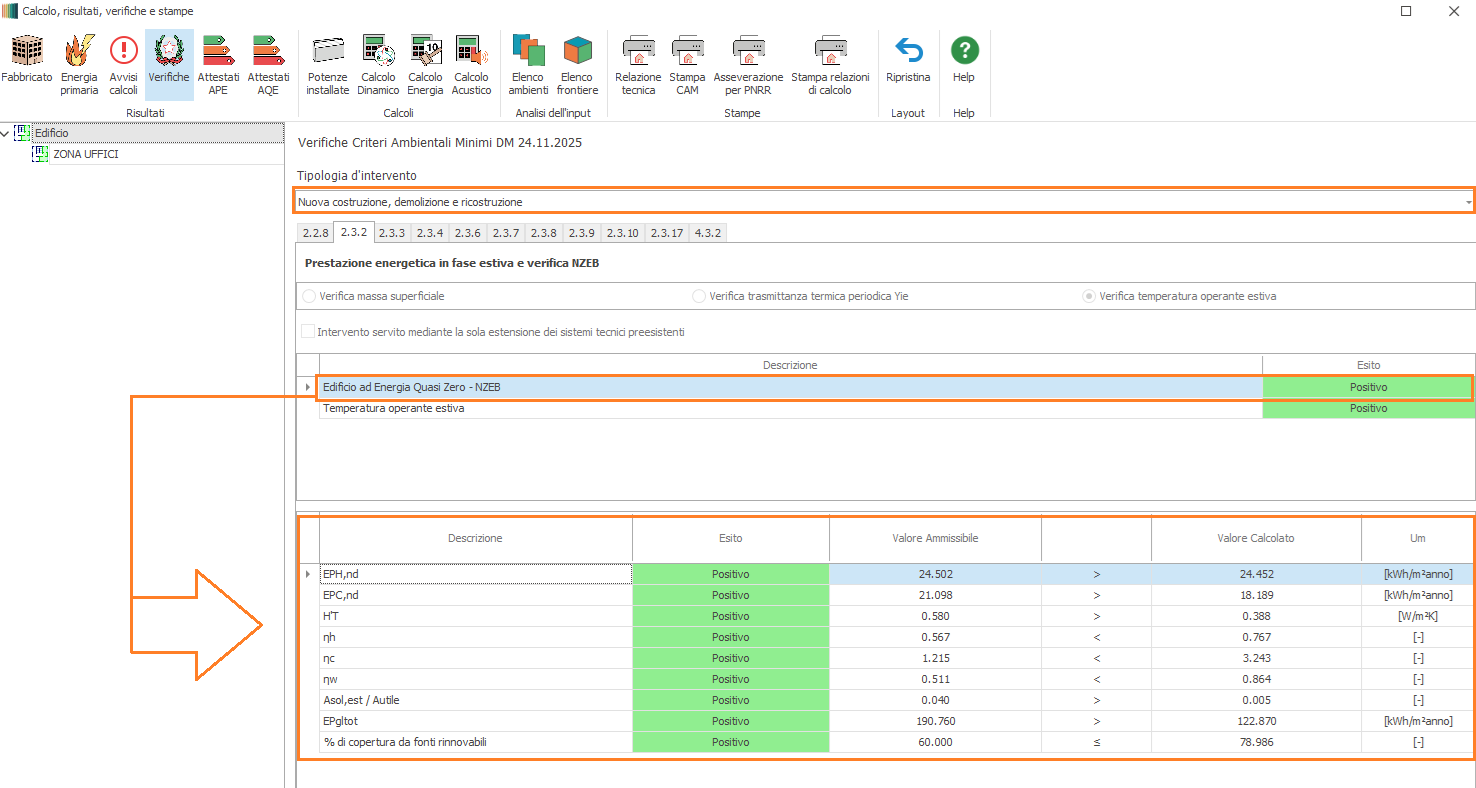Switch to the 4.3.2 tab

click(x=708, y=233)
